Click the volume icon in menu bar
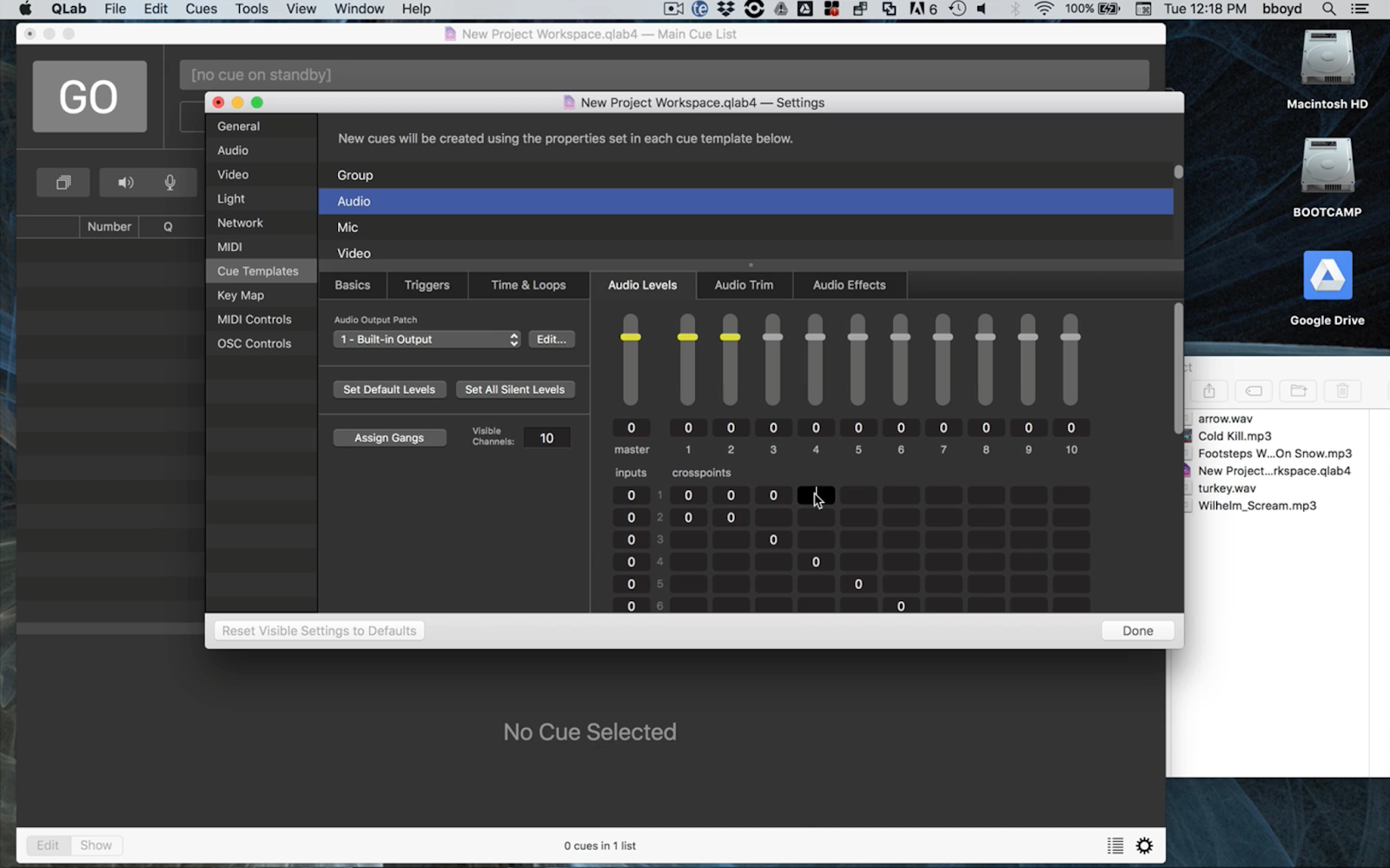Viewport: 1390px width, 868px height. pos(982,9)
